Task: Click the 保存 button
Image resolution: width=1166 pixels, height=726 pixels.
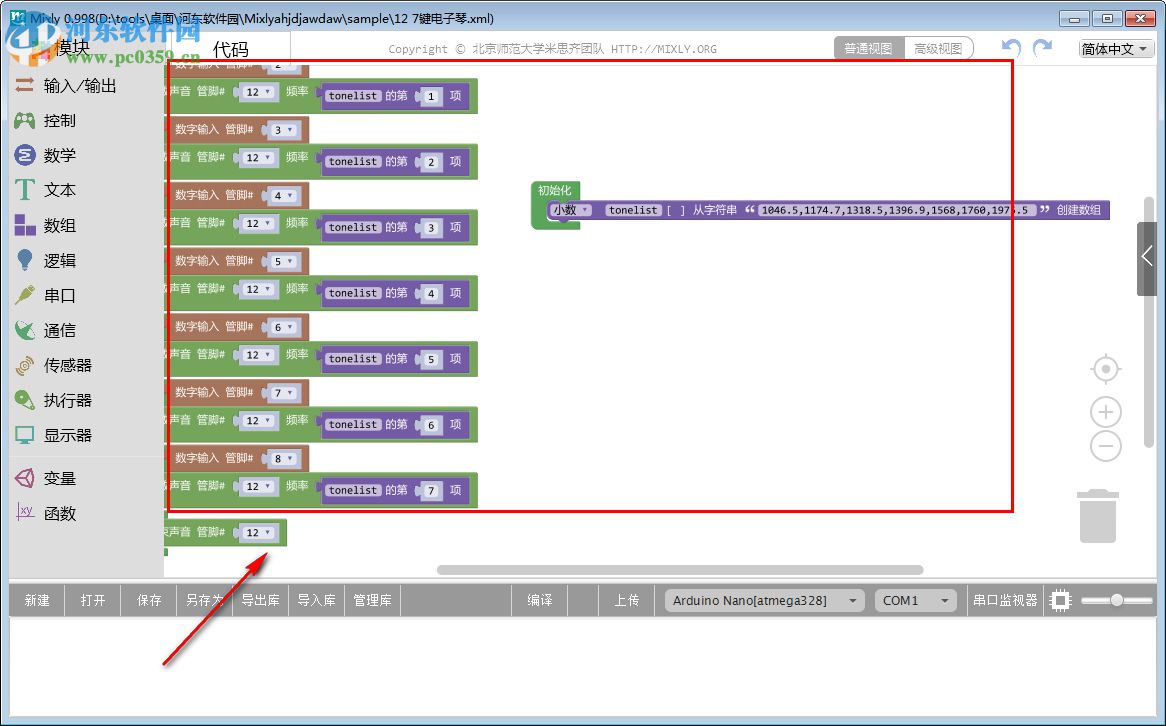Action: click(149, 600)
